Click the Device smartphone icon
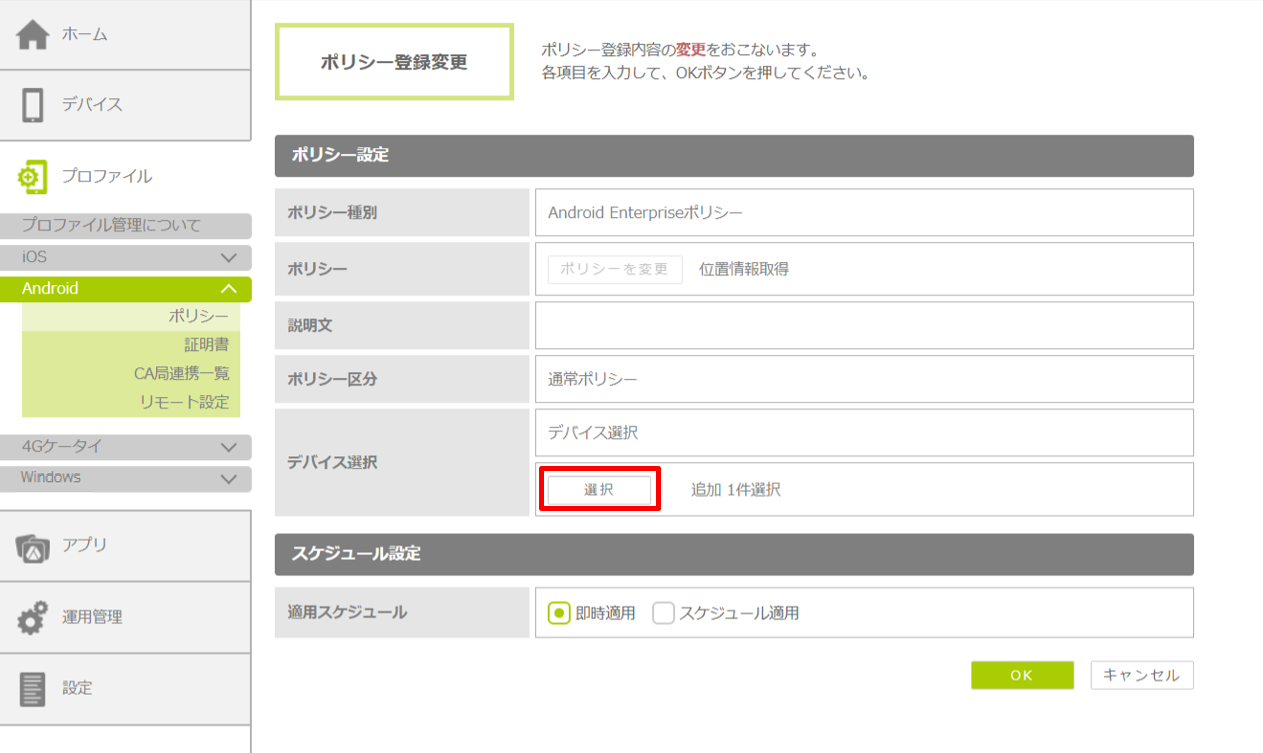 (x=32, y=105)
